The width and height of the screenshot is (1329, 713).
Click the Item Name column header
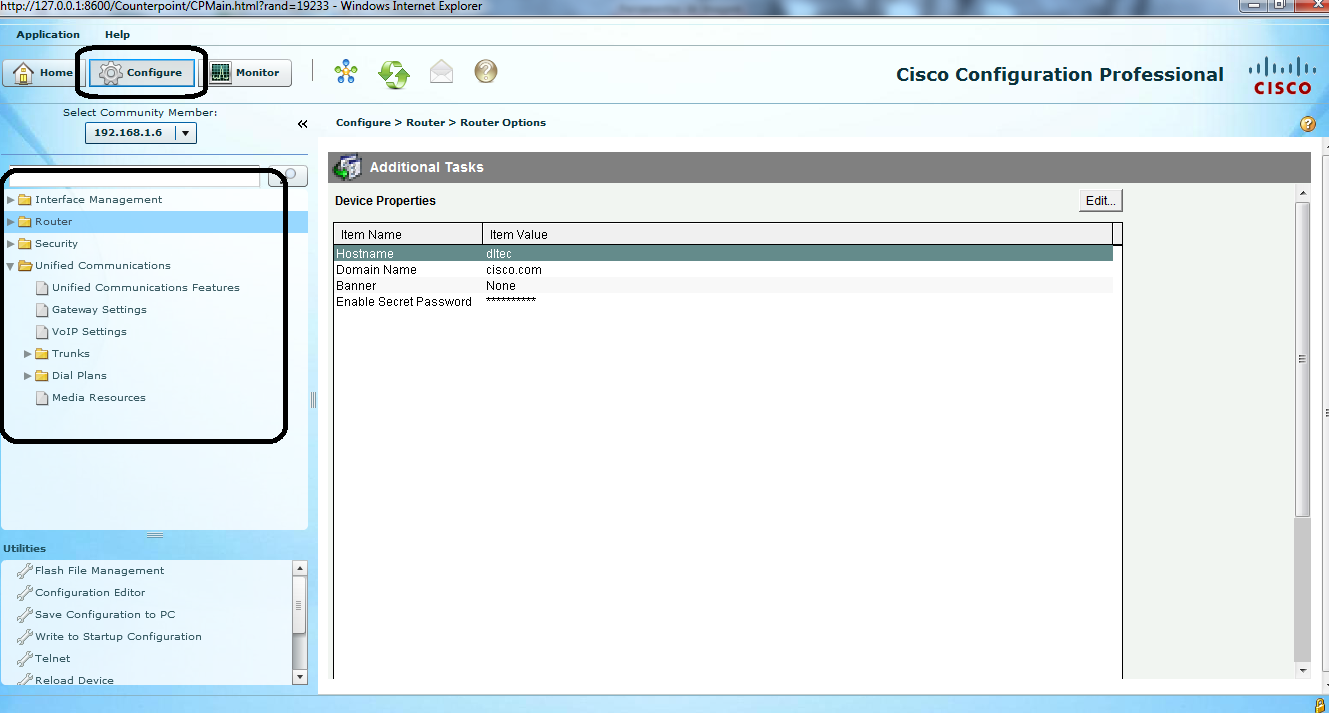408,234
